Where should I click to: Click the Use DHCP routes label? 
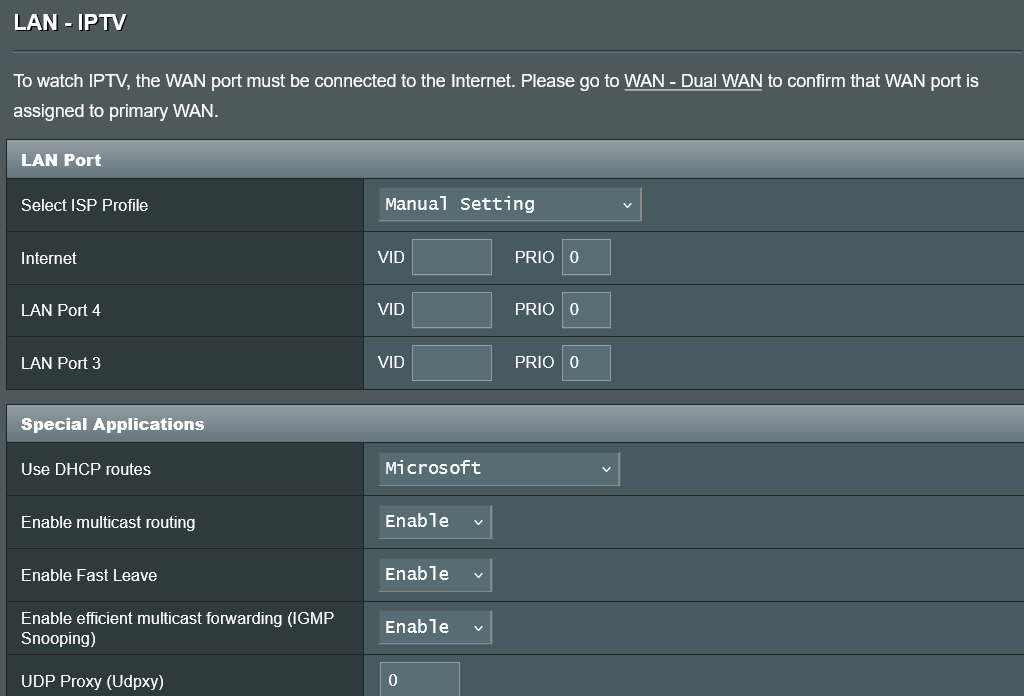[86, 469]
